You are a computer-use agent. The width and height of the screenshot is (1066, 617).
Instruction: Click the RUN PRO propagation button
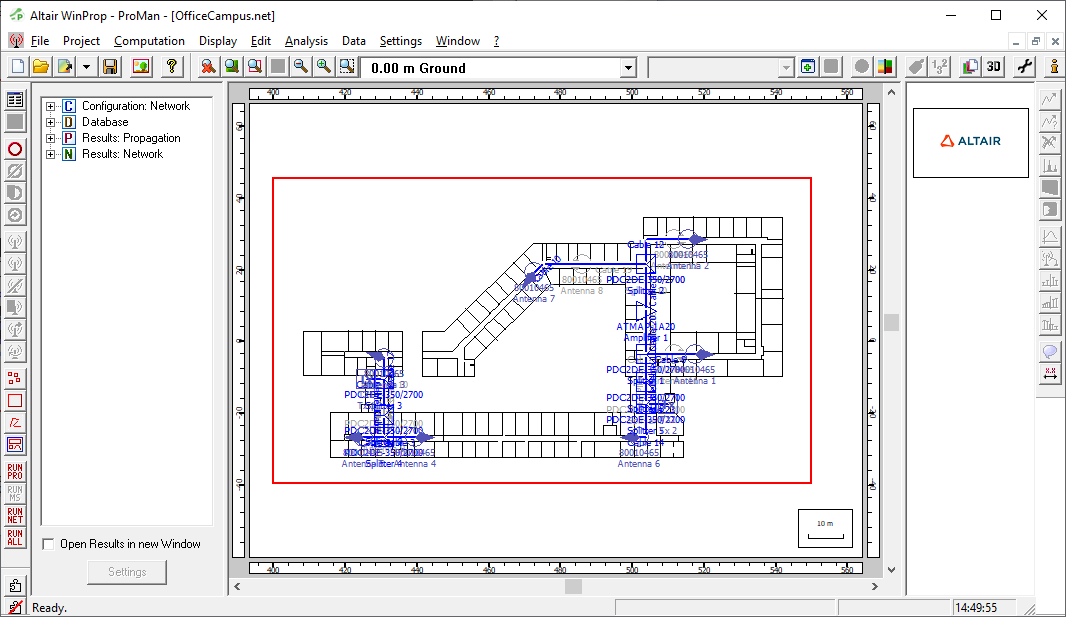click(x=15, y=471)
